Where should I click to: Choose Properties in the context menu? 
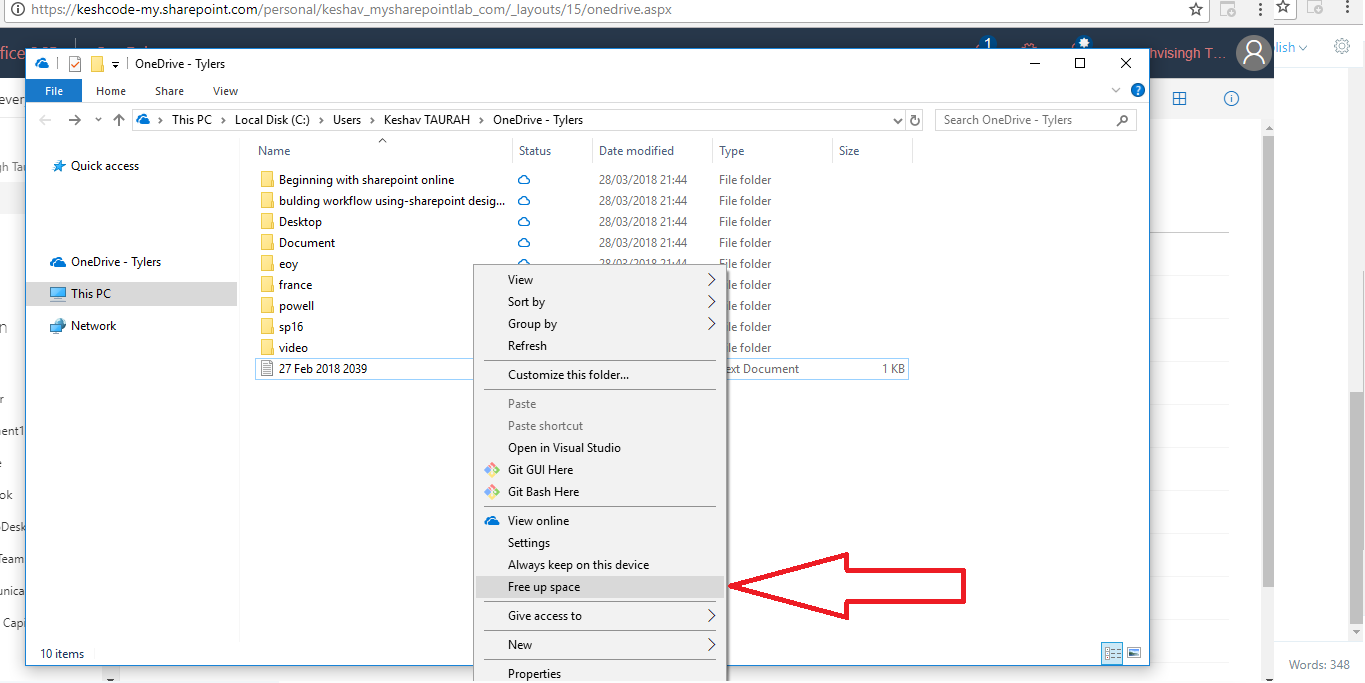pyautogui.click(x=600, y=674)
